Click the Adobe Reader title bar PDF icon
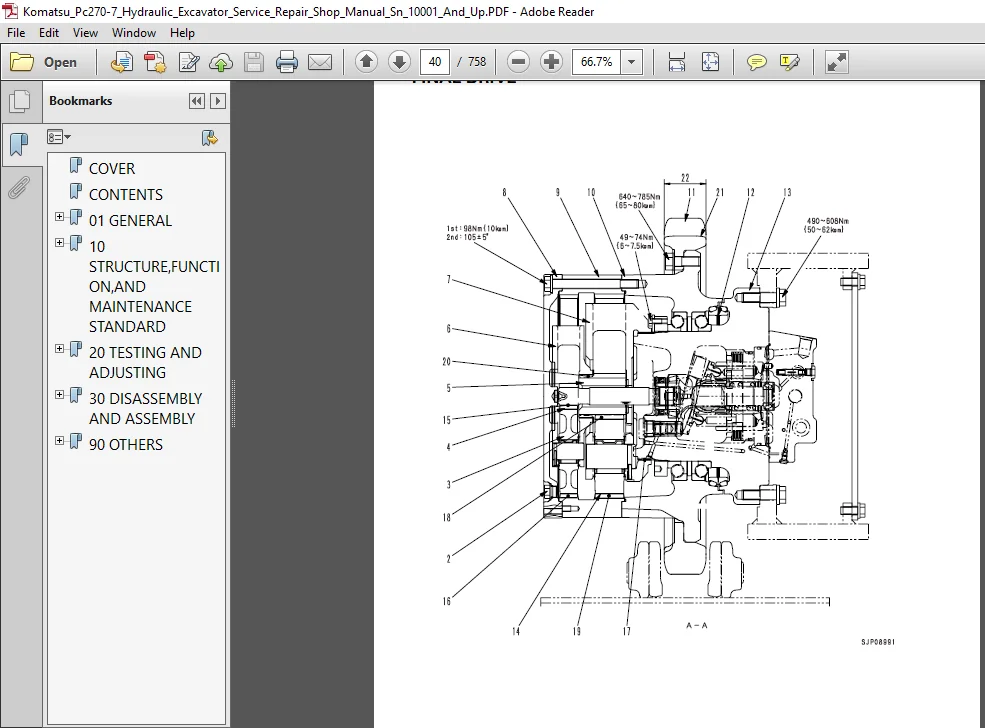This screenshot has width=985, height=728. tap(11, 11)
